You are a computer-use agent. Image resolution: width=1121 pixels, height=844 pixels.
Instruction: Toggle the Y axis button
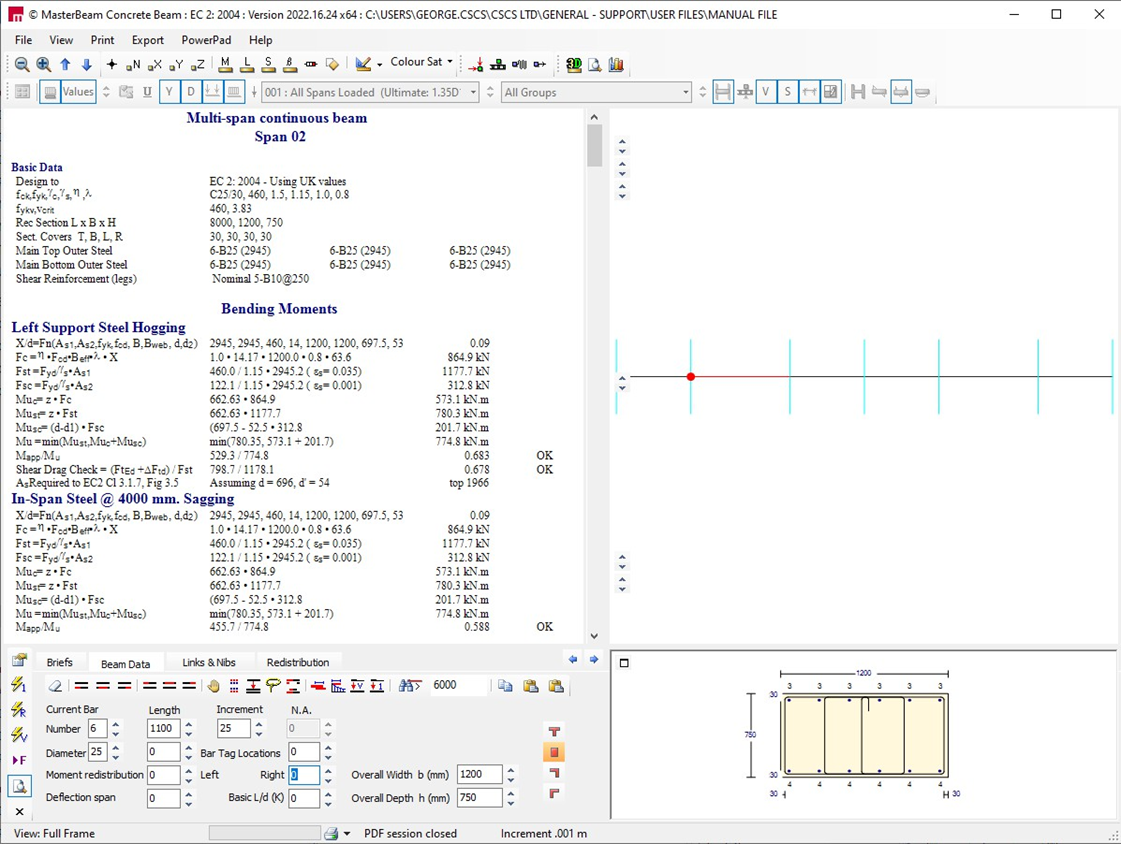click(169, 91)
